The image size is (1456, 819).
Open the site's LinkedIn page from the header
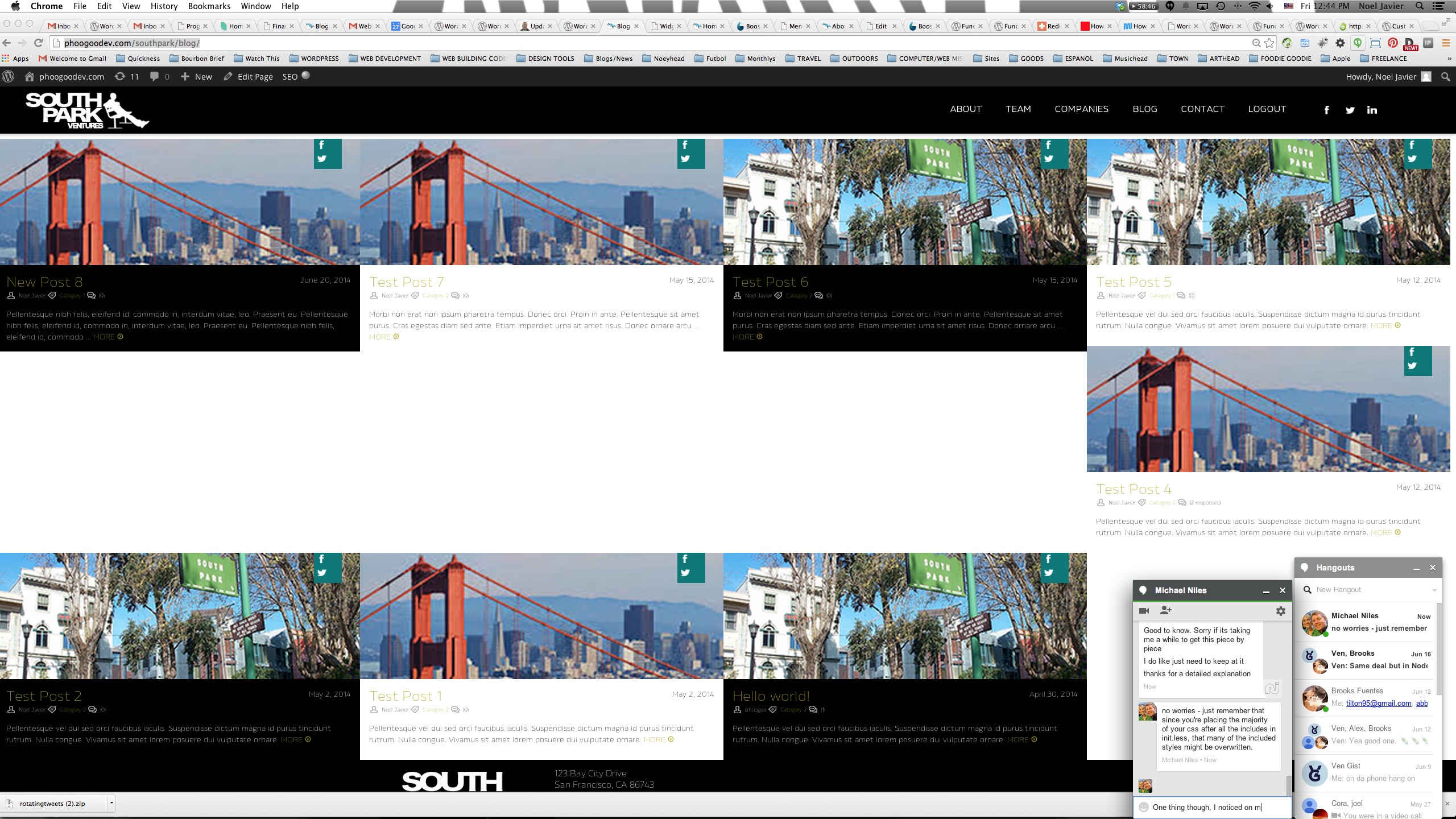pos(1372,109)
